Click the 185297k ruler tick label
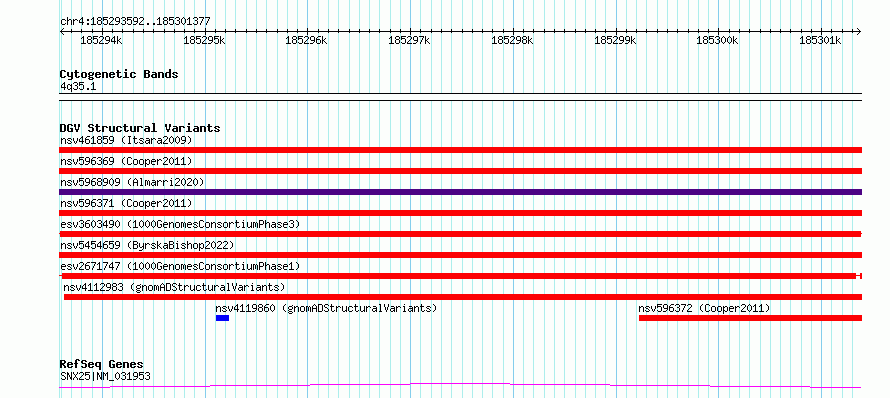The width and height of the screenshot is (890, 398). (x=409, y=41)
